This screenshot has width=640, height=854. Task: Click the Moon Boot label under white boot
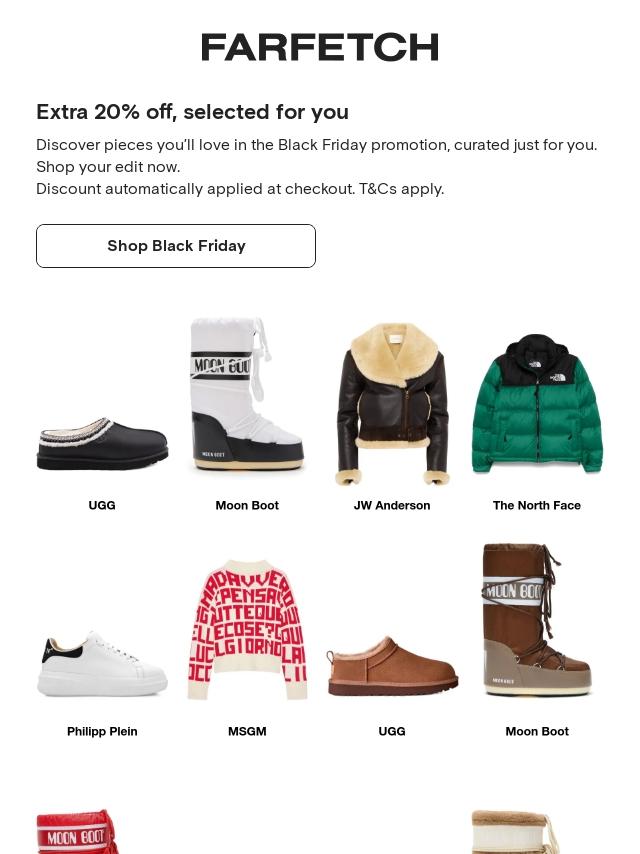point(247,505)
